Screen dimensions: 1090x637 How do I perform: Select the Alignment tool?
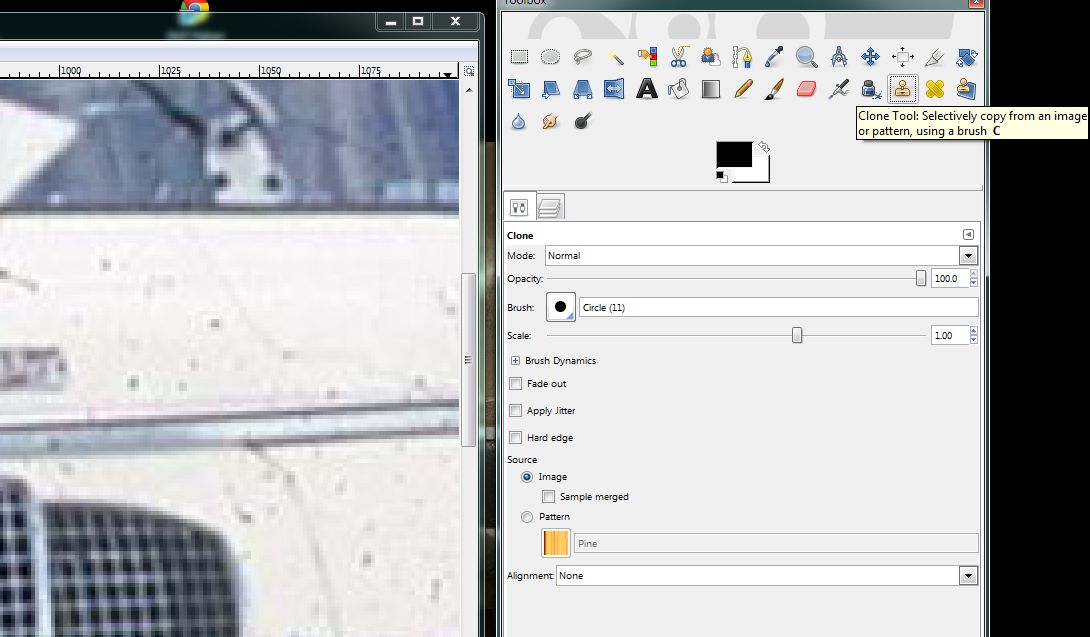[x=902, y=57]
